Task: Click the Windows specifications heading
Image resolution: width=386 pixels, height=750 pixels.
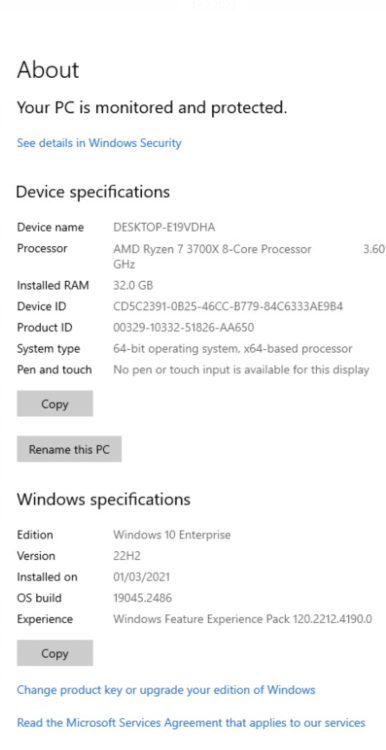Action: 103,499
